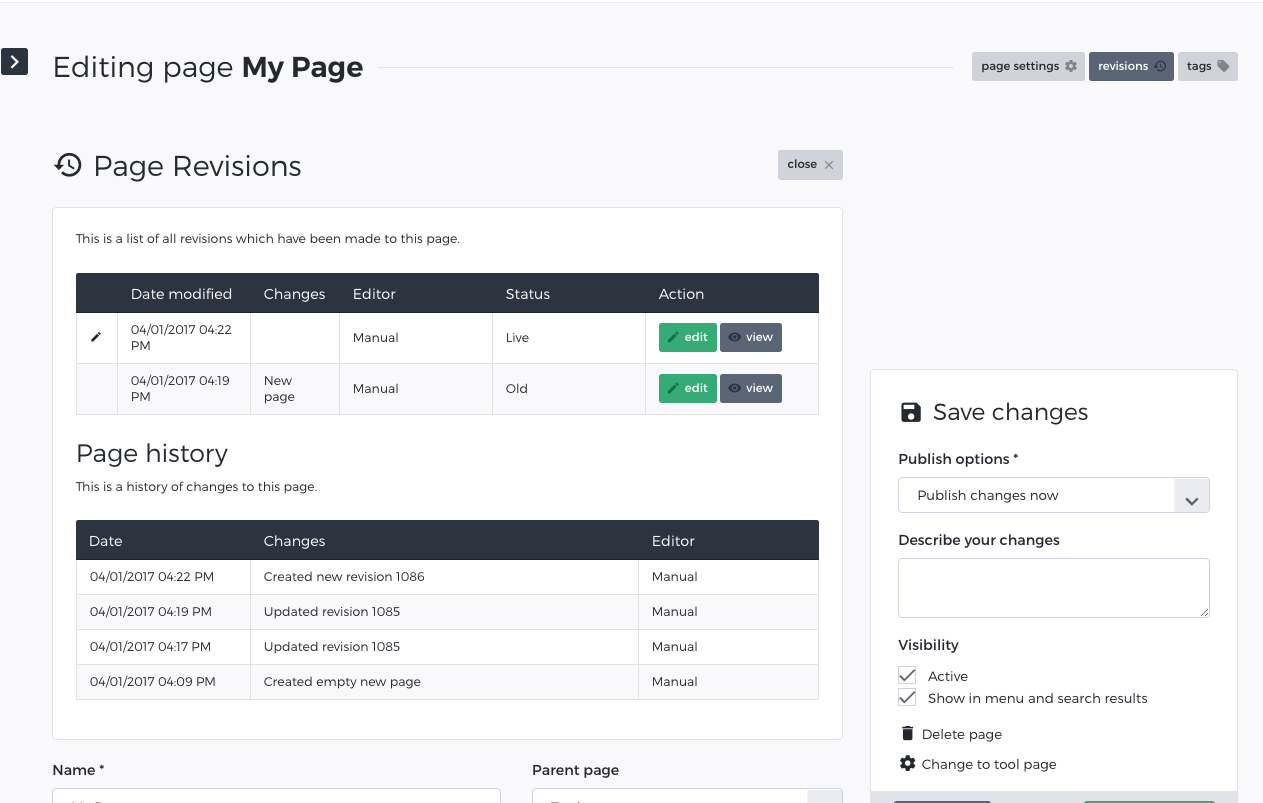Select the 'New page' changes cell
Viewport: 1263px width, 803px height.
tap(294, 389)
